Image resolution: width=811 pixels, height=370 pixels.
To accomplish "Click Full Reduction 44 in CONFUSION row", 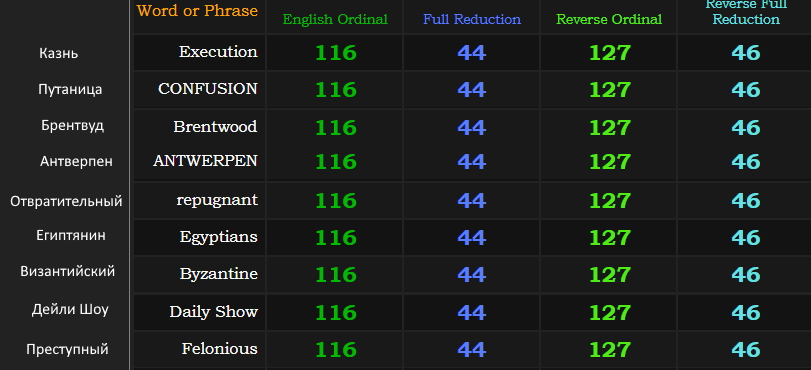I will [x=471, y=90].
